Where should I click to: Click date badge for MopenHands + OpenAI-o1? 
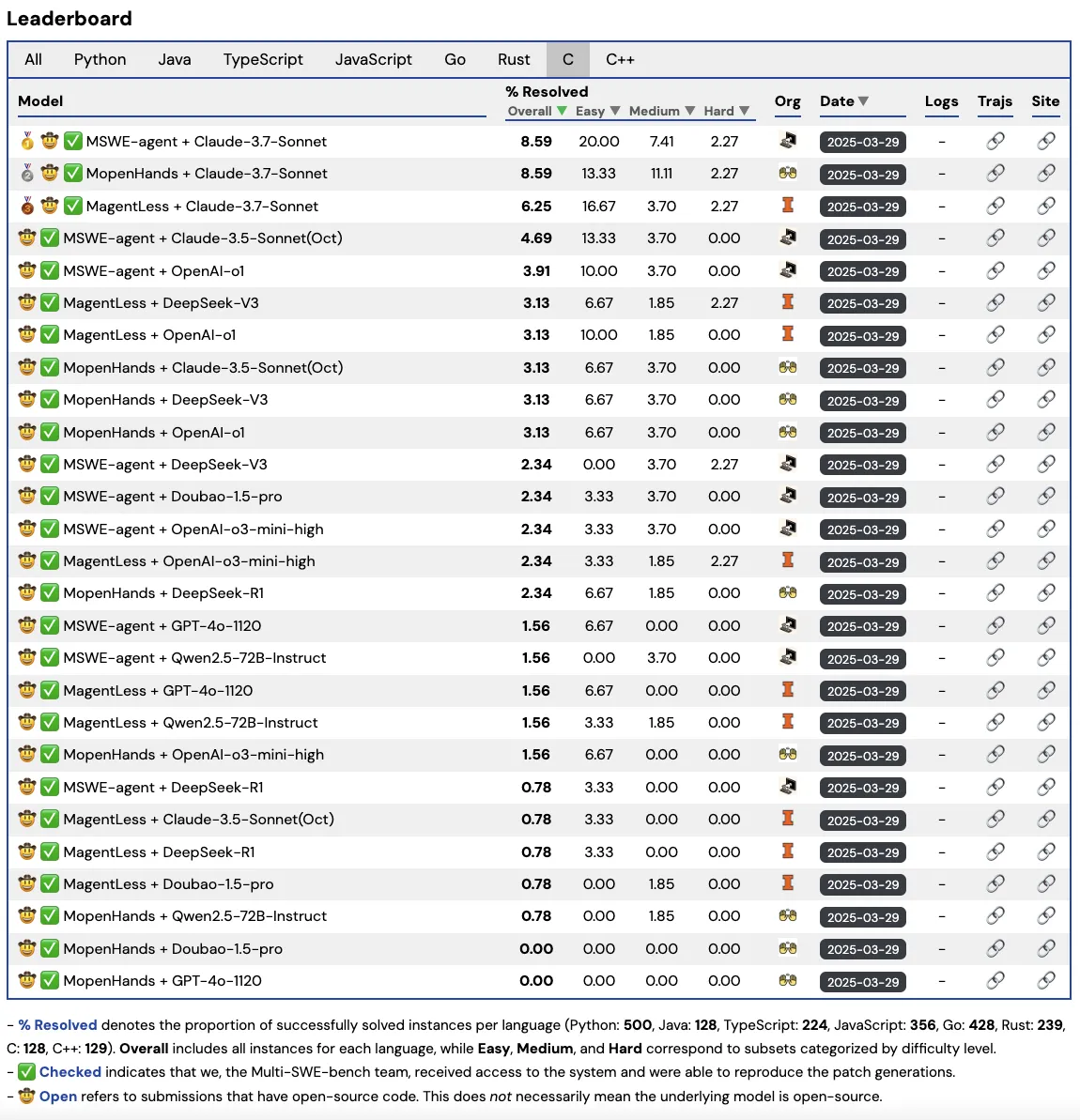(863, 433)
